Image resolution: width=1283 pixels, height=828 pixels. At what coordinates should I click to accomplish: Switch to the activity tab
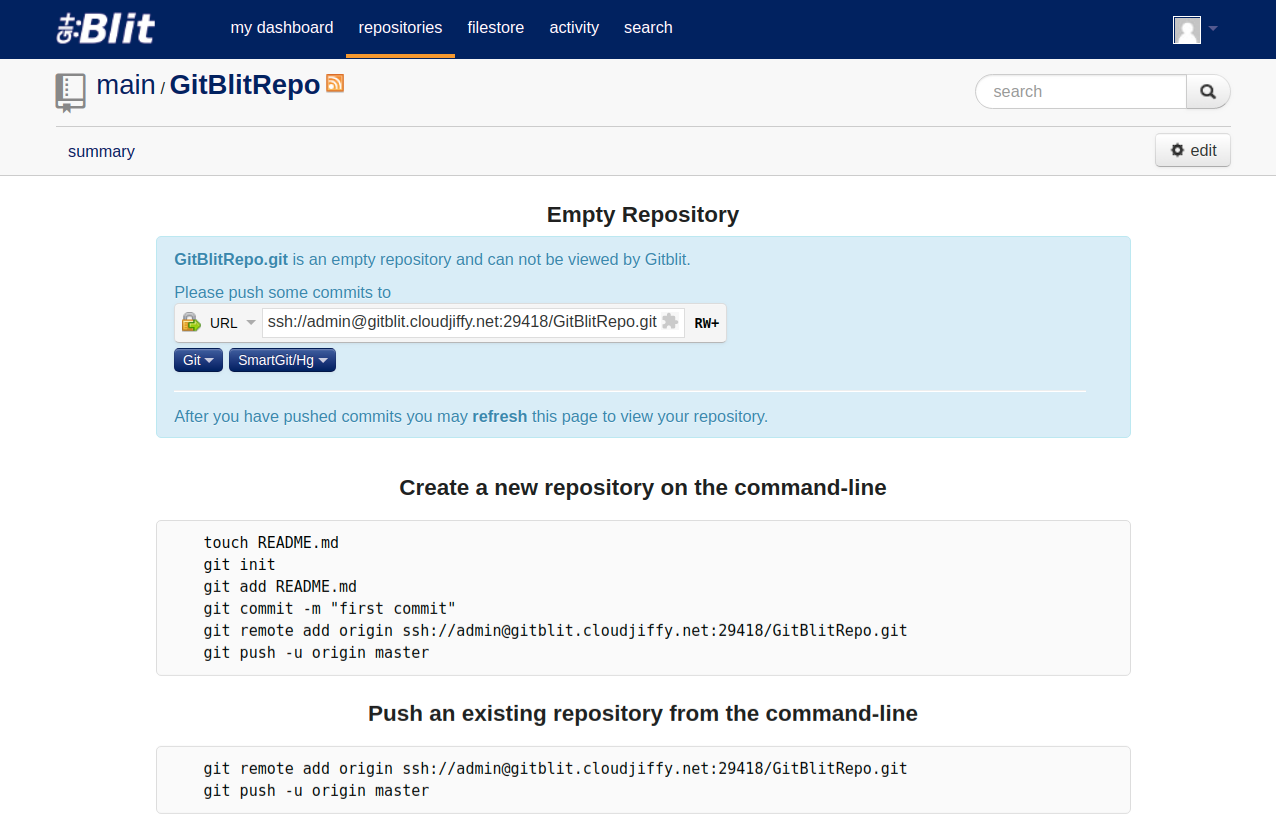(x=574, y=28)
